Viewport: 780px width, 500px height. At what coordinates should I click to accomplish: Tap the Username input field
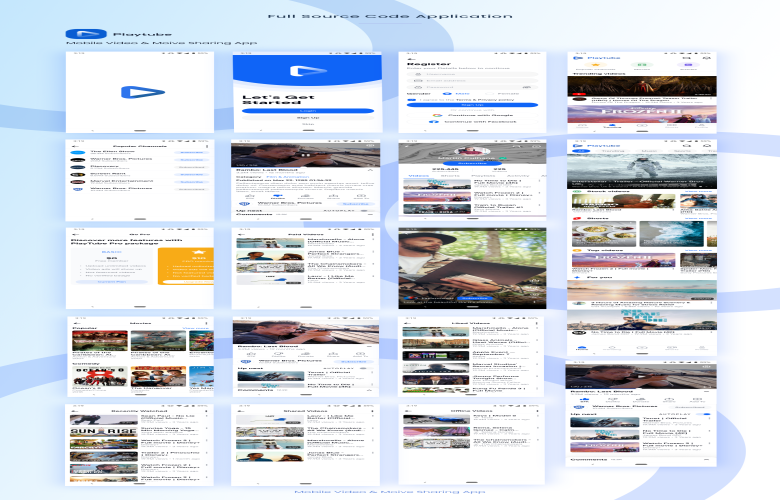click(x=473, y=74)
